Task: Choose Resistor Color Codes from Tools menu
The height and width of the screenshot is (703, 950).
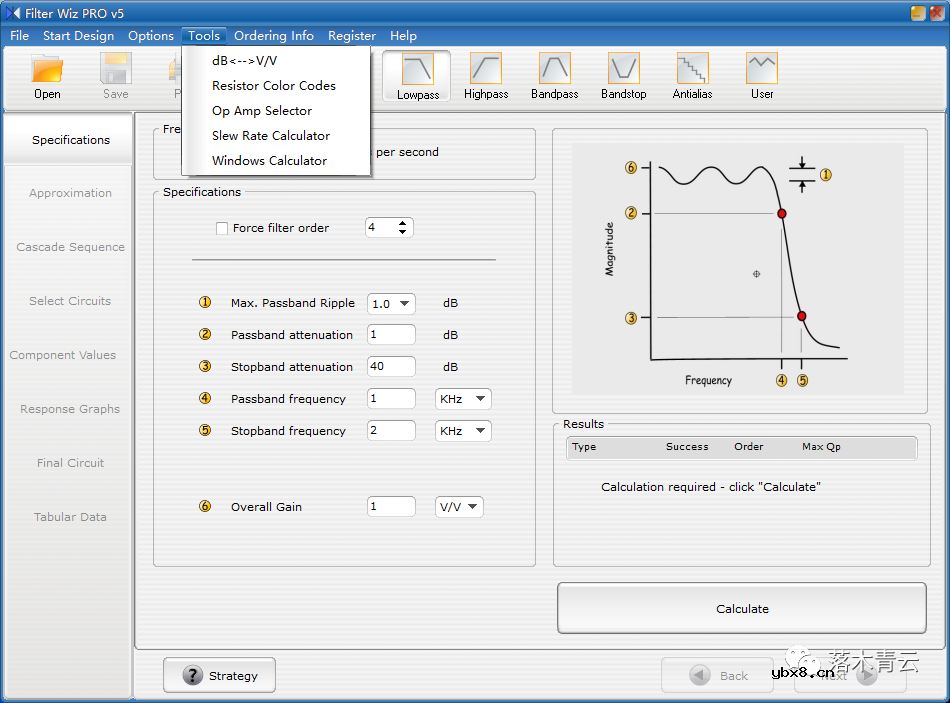Action: 273,86
